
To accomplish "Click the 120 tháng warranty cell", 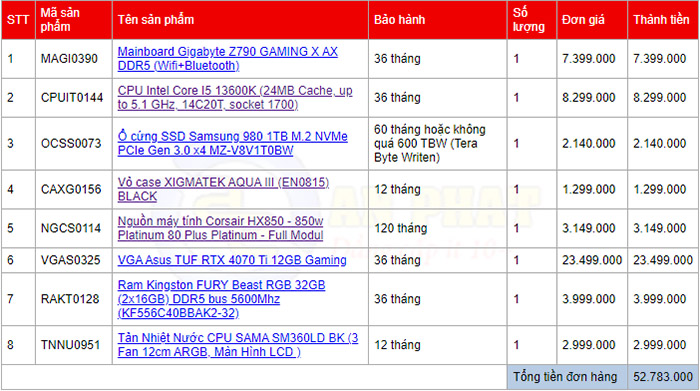I will (x=438, y=228).
